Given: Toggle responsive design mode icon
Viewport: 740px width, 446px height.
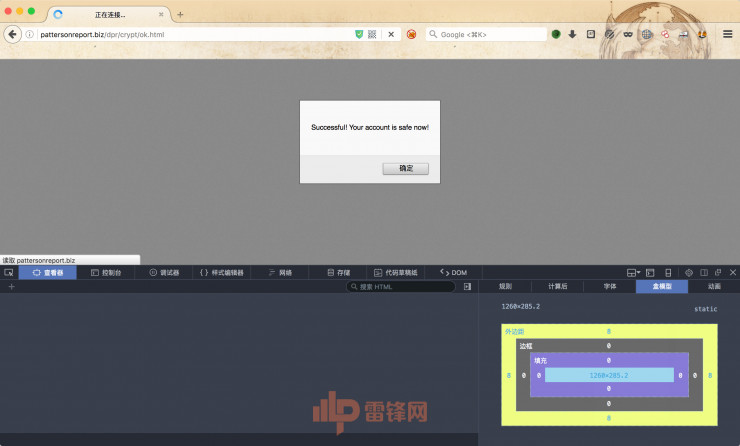Looking at the screenshot, I should [668, 272].
